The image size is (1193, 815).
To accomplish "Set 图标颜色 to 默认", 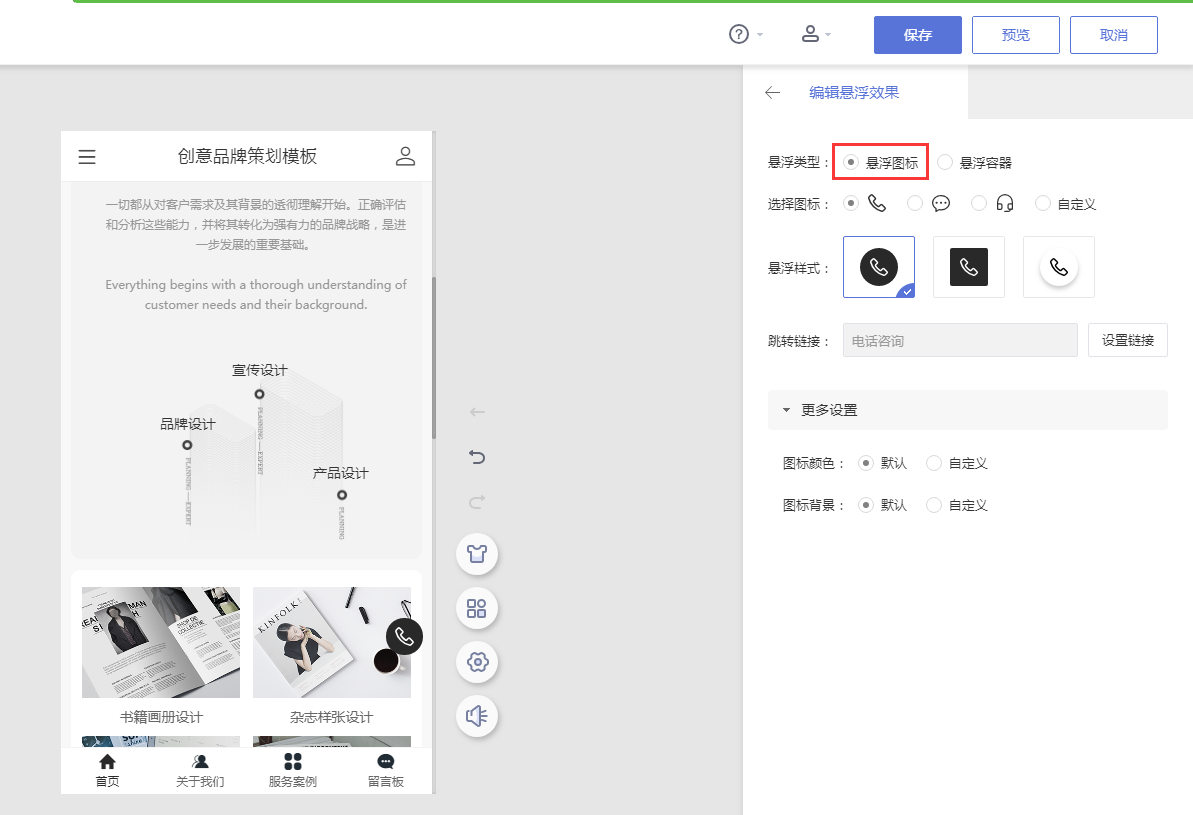I will [x=866, y=463].
